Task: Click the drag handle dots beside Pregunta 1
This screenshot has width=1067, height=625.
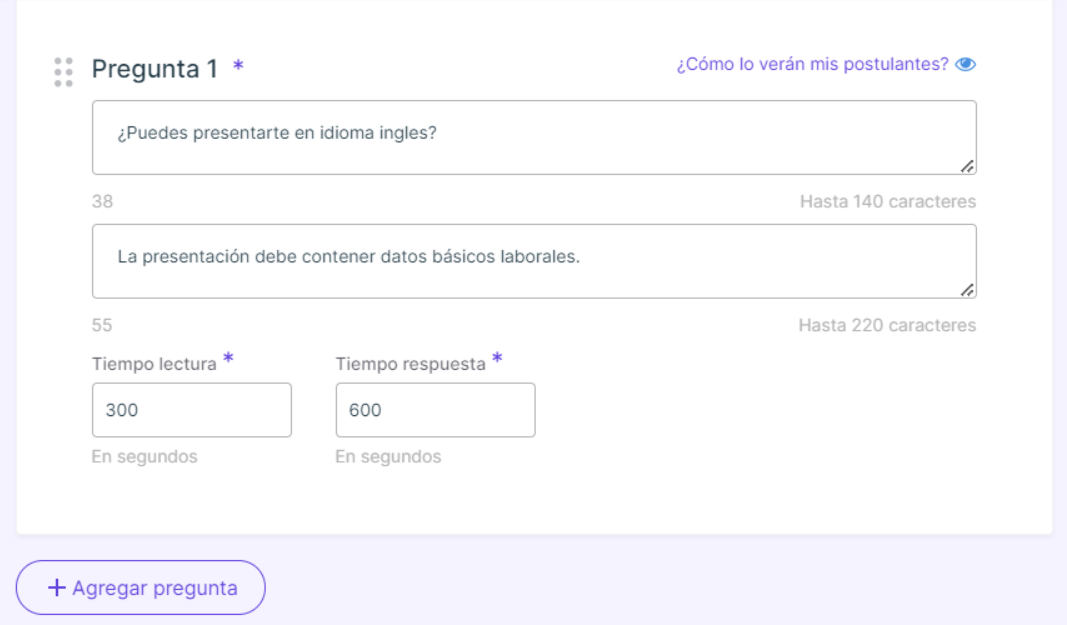Action: [x=63, y=72]
